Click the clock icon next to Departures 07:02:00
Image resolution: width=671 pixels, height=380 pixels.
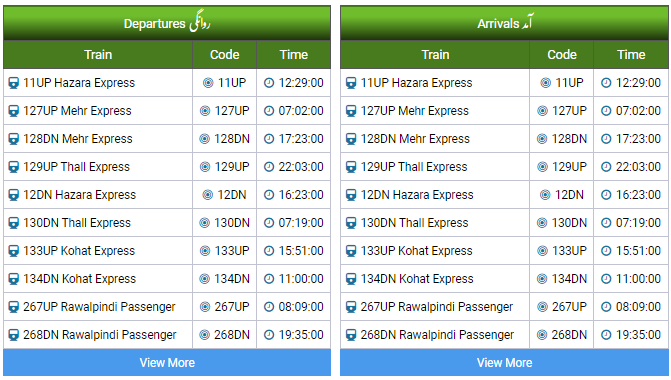pos(269,111)
